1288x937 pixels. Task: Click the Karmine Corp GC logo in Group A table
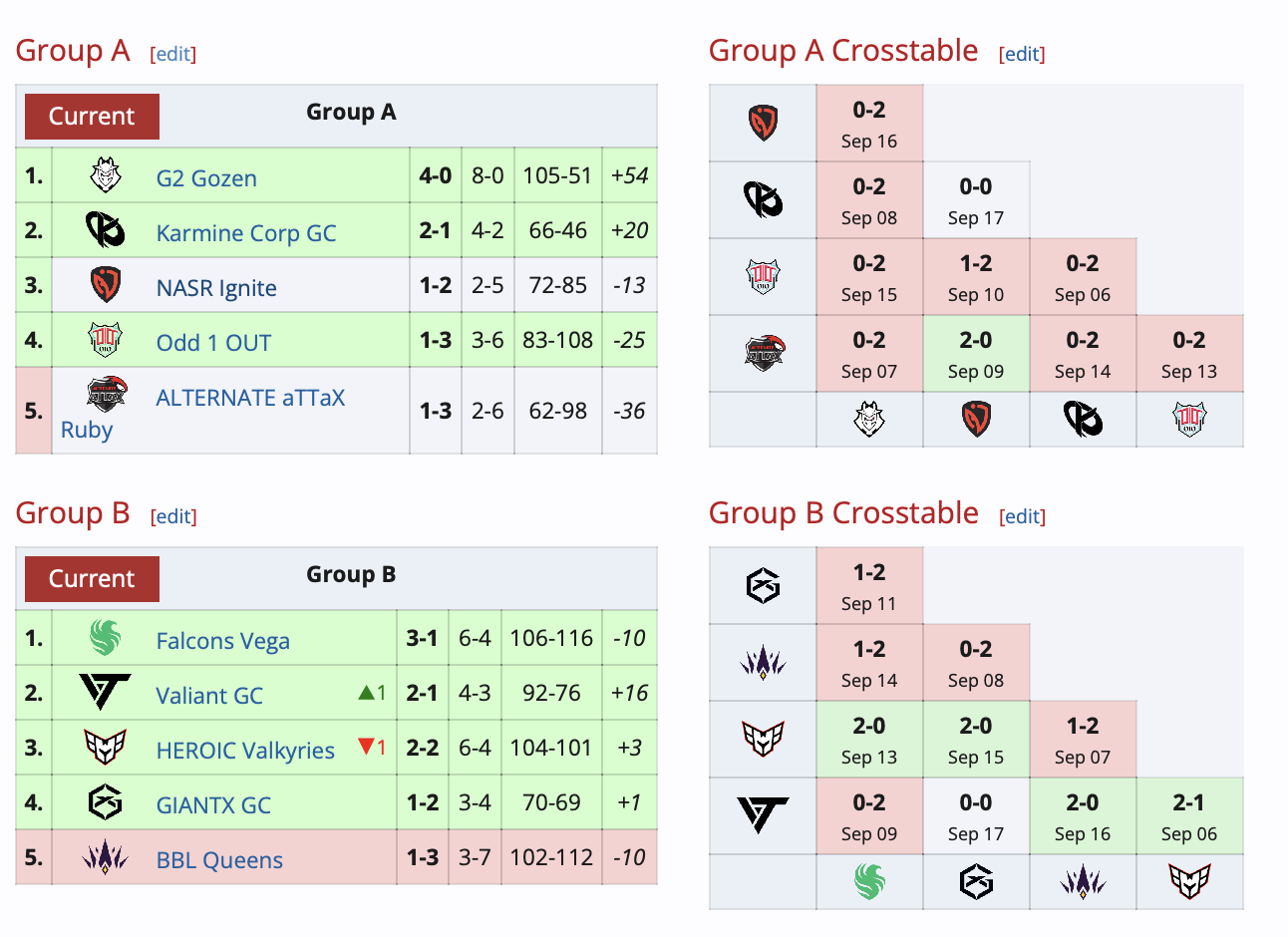105,230
